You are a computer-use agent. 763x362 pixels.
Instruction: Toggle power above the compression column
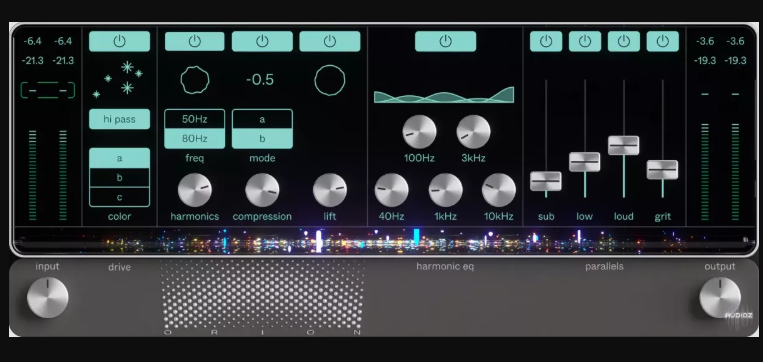click(x=262, y=41)
